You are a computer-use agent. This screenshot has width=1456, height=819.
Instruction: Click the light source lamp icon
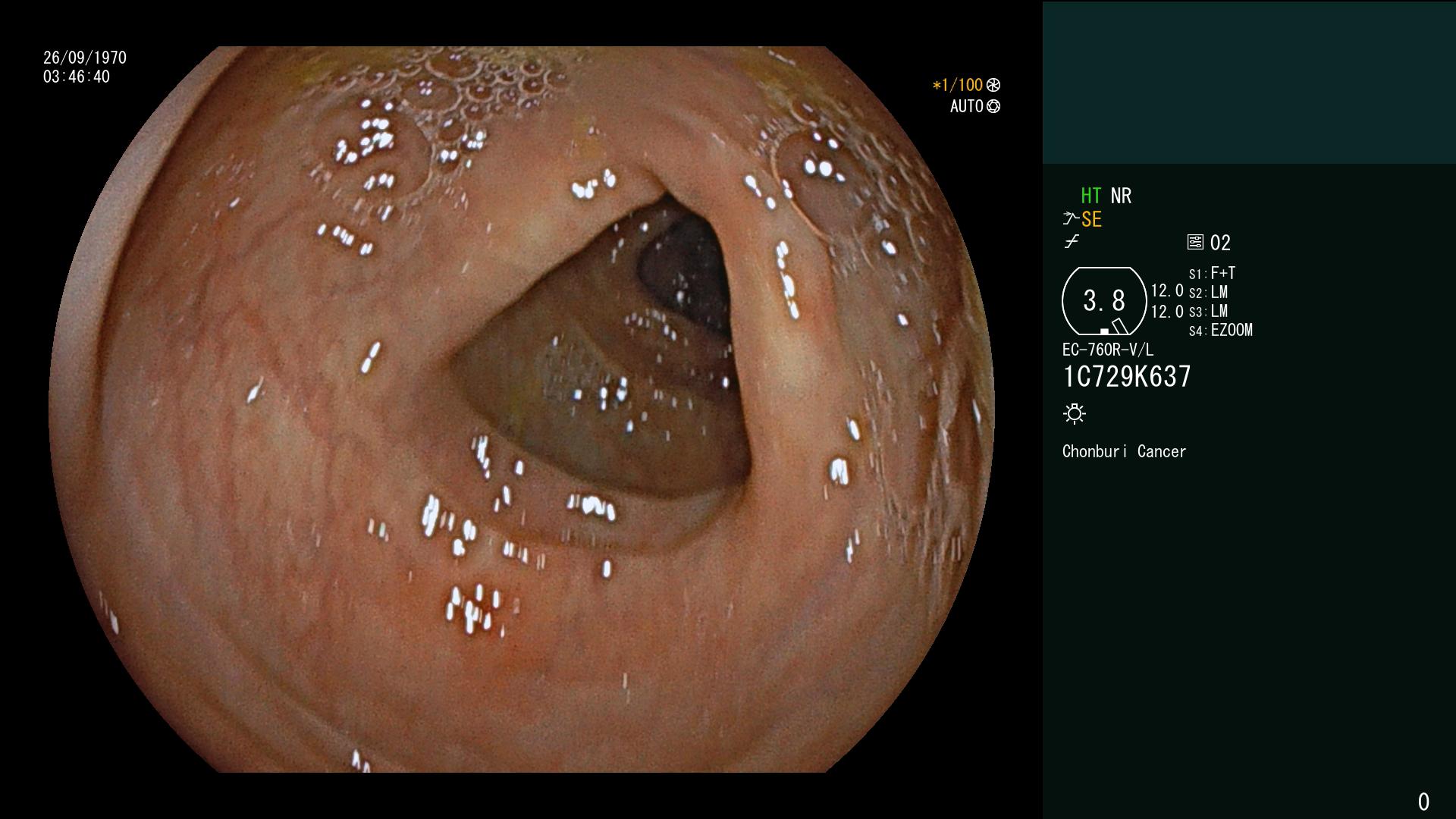coord(1075,413)
